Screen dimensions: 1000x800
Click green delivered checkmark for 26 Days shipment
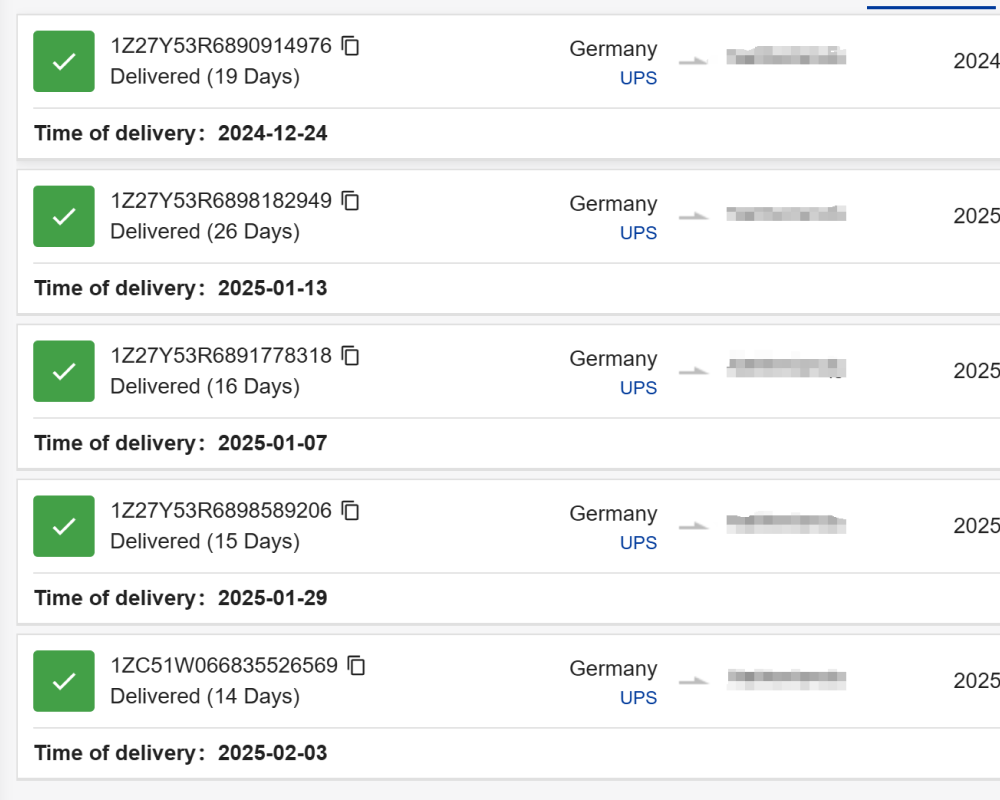pos(64,216)
